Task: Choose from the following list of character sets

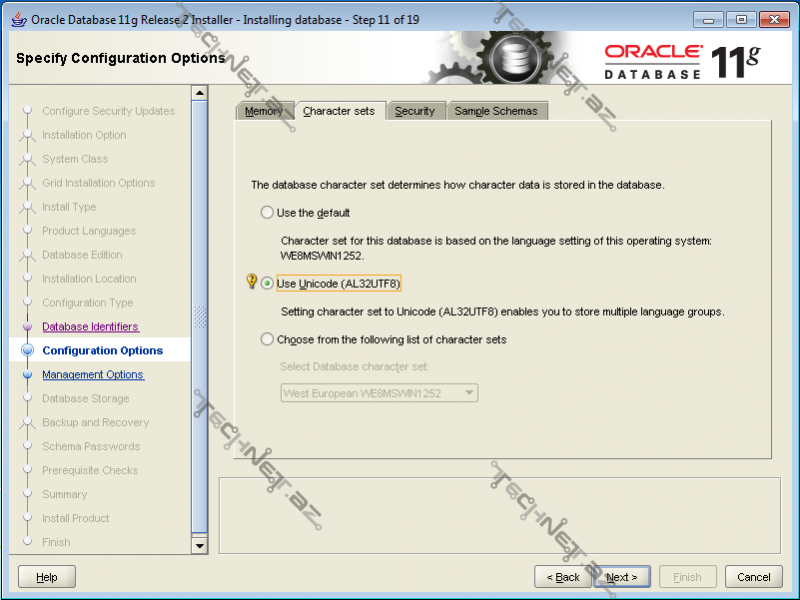Action: [267, 339]
